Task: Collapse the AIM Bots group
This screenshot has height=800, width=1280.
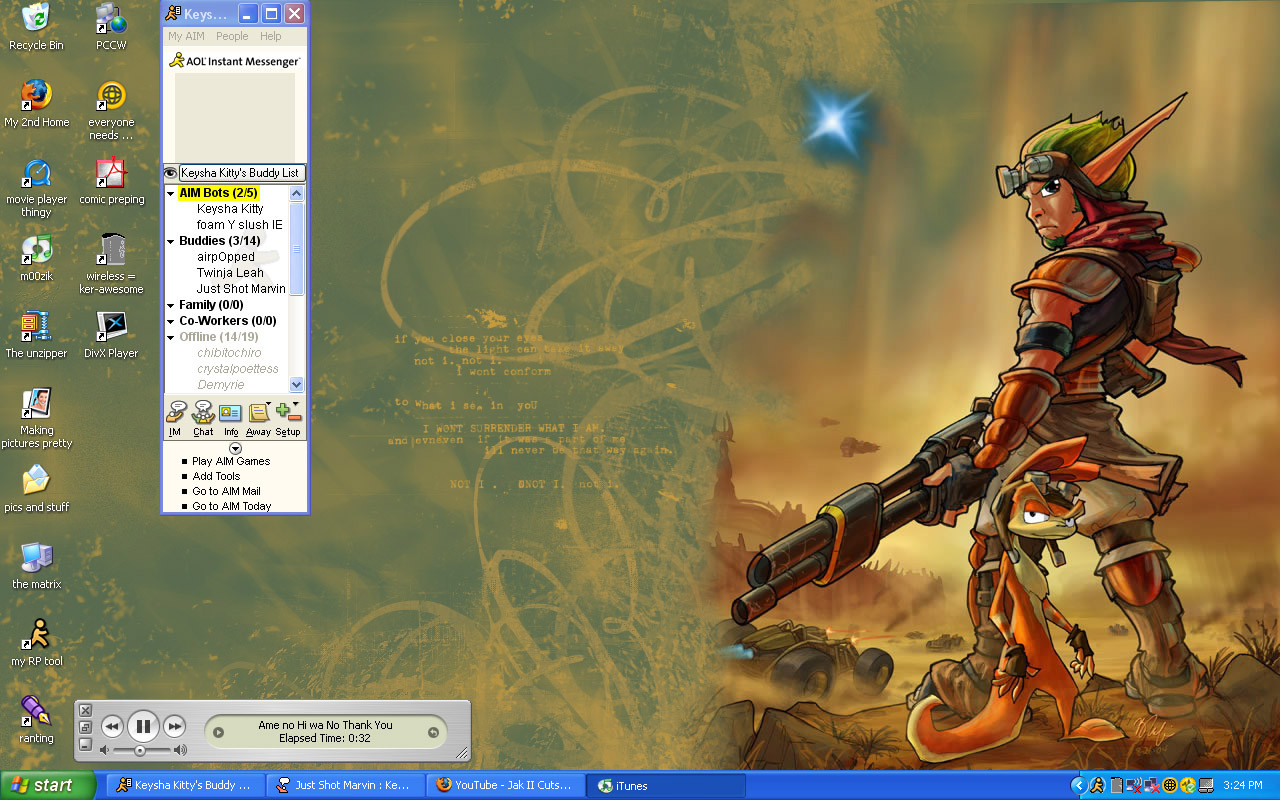Action: (x=171, y=193)
